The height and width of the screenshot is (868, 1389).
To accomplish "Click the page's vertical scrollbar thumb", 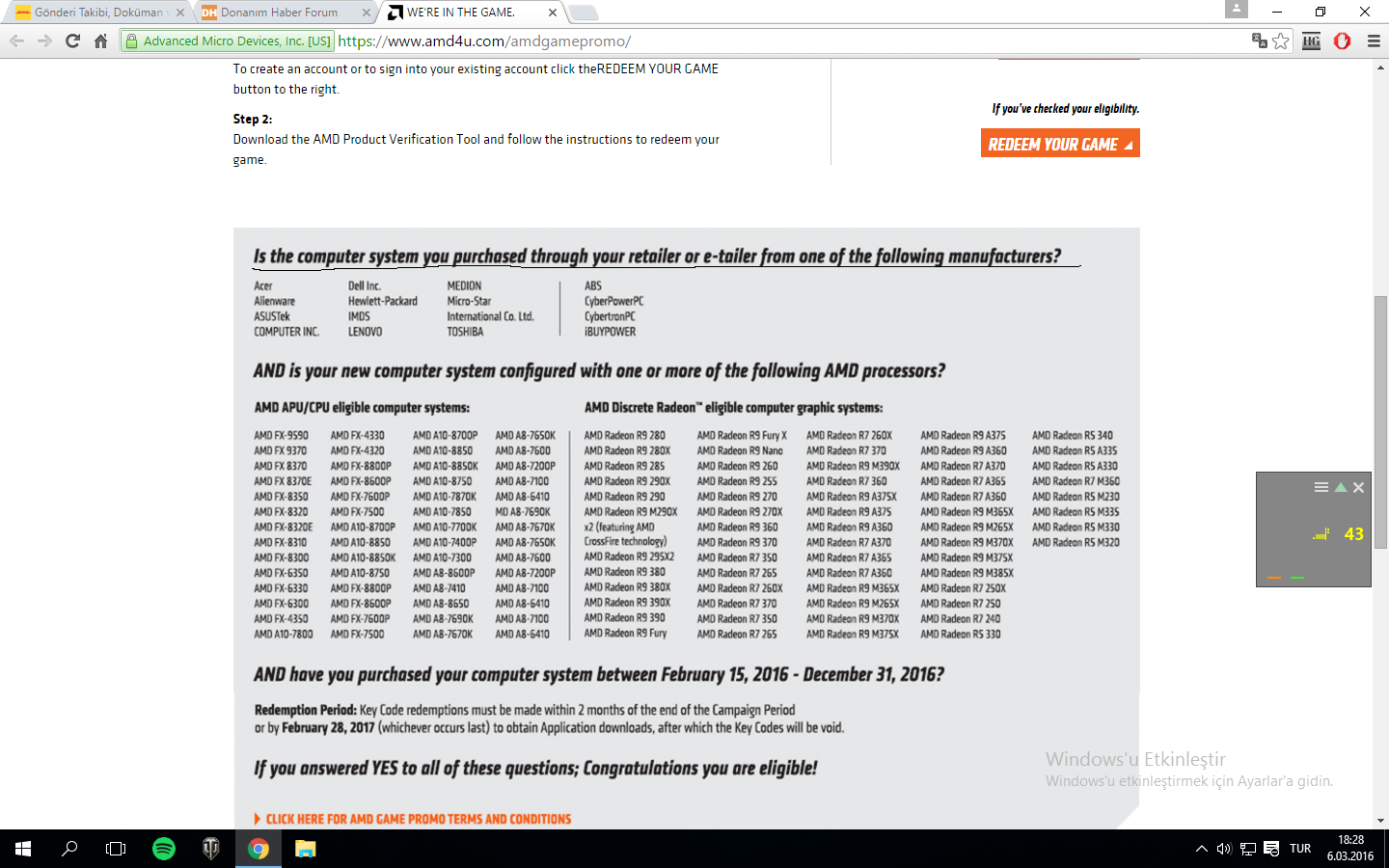I will (1380, 422).
